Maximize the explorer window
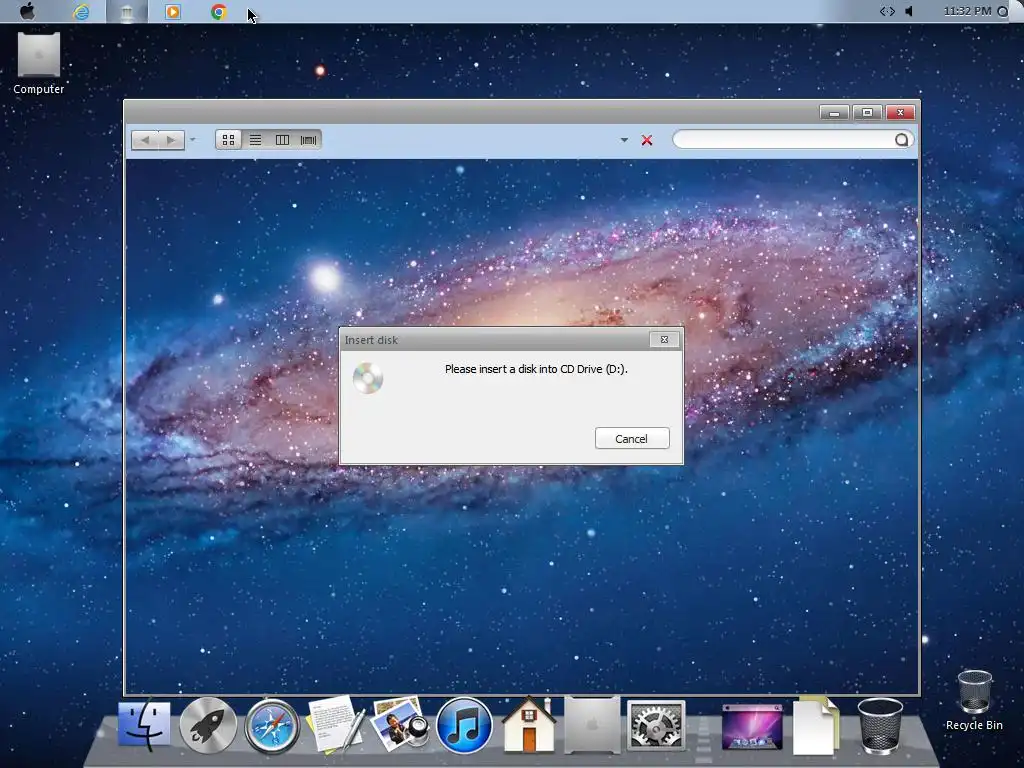Screen dimensions: 1024x768 click(867, 112)
